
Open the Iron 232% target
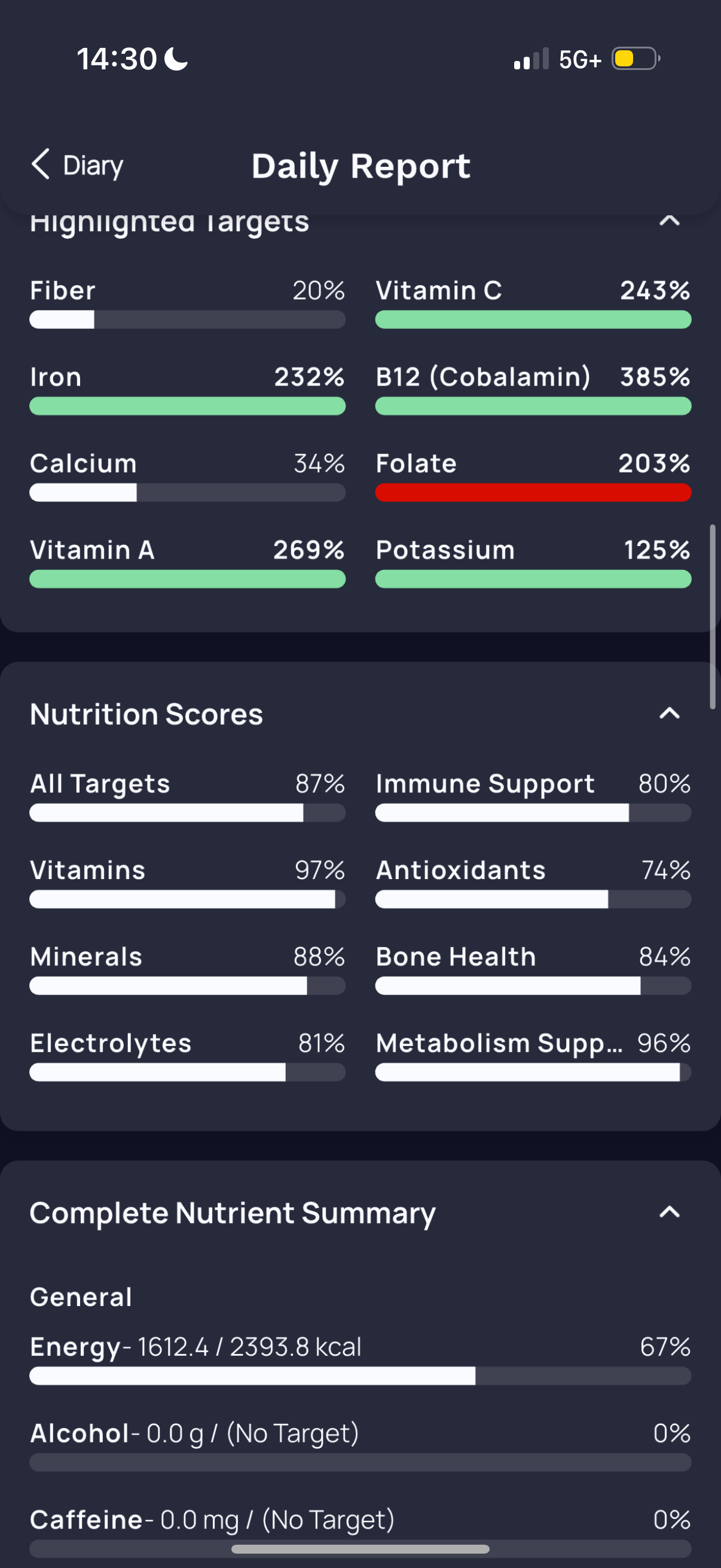tap(187, 389)
